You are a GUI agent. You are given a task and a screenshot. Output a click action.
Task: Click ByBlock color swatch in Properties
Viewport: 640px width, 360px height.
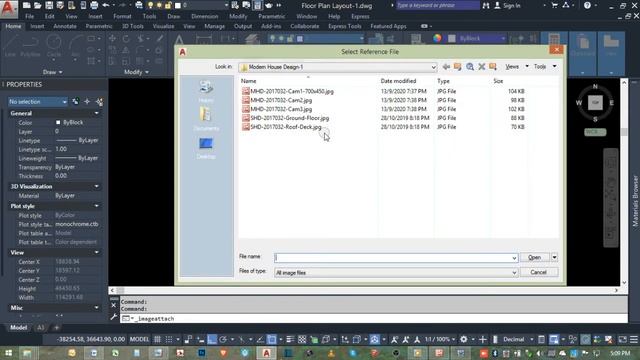(58, 122)
